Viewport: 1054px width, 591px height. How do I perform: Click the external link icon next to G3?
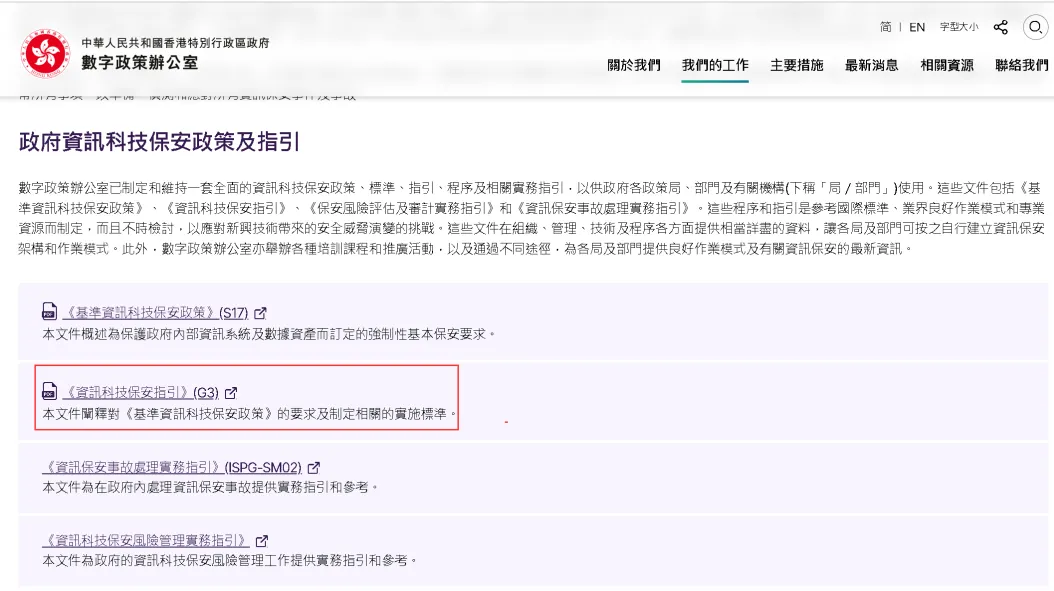231,392
